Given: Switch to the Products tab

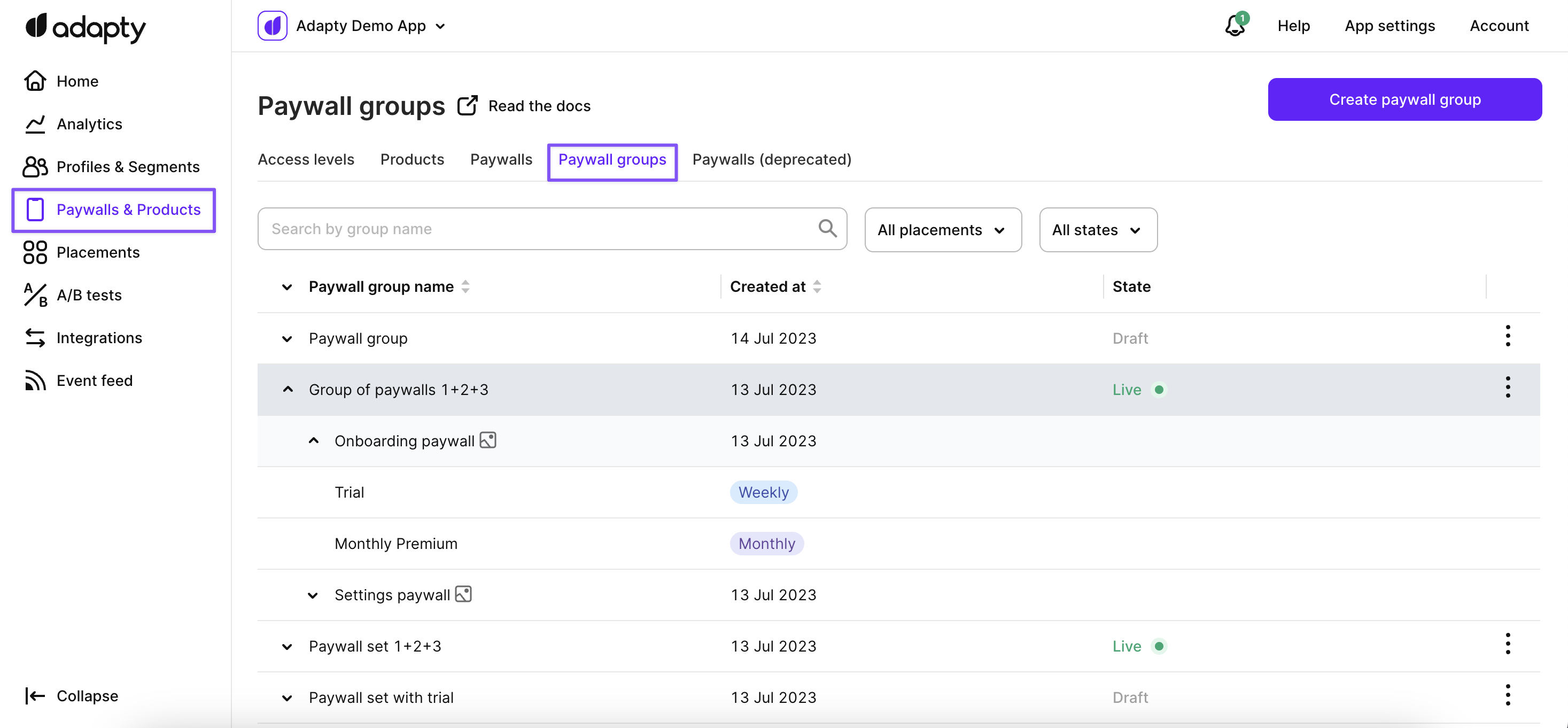Looking at the screenshot, I should click(412, 159).
